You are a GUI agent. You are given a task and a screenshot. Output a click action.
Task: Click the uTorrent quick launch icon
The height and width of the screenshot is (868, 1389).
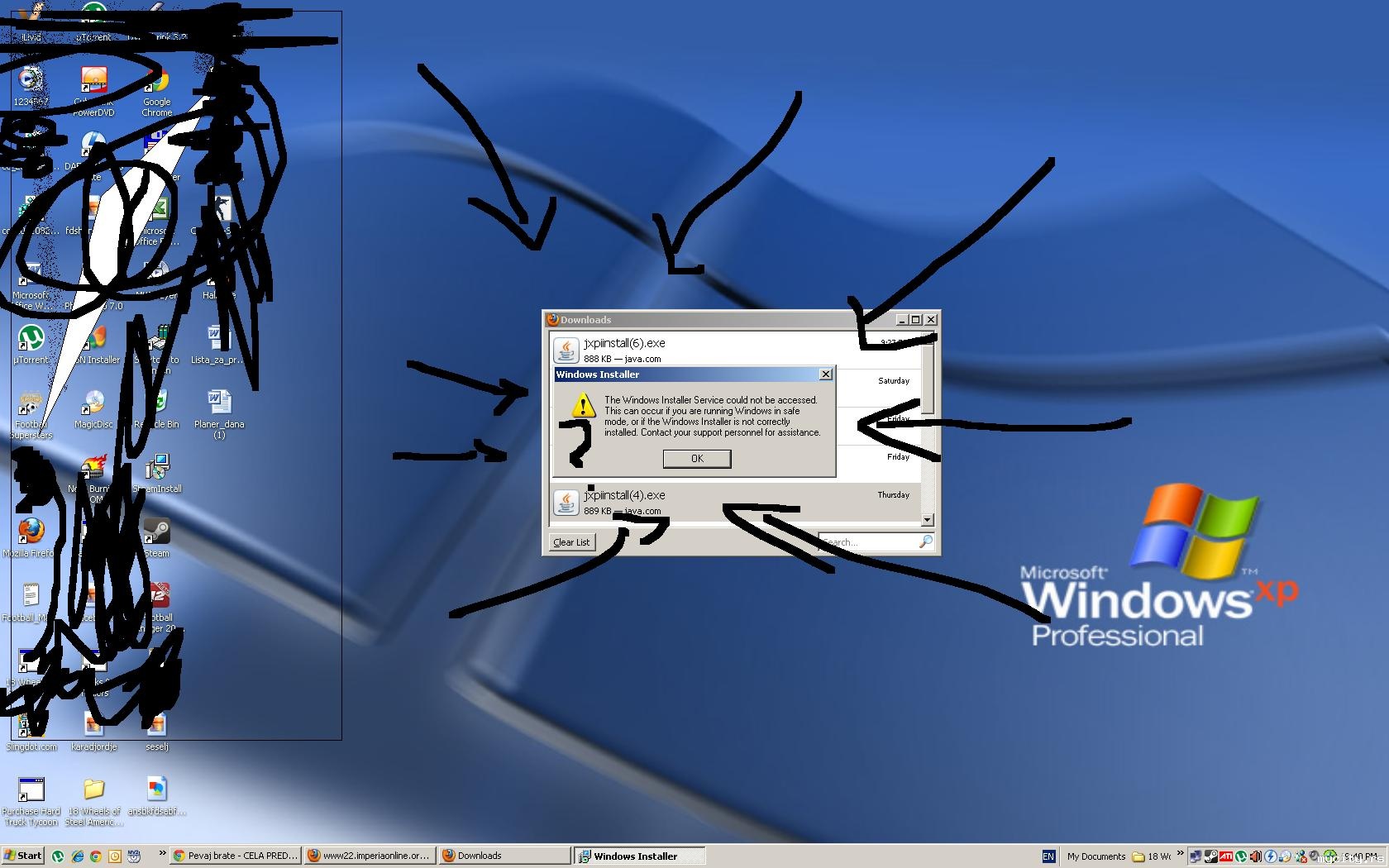click(58, 856)
